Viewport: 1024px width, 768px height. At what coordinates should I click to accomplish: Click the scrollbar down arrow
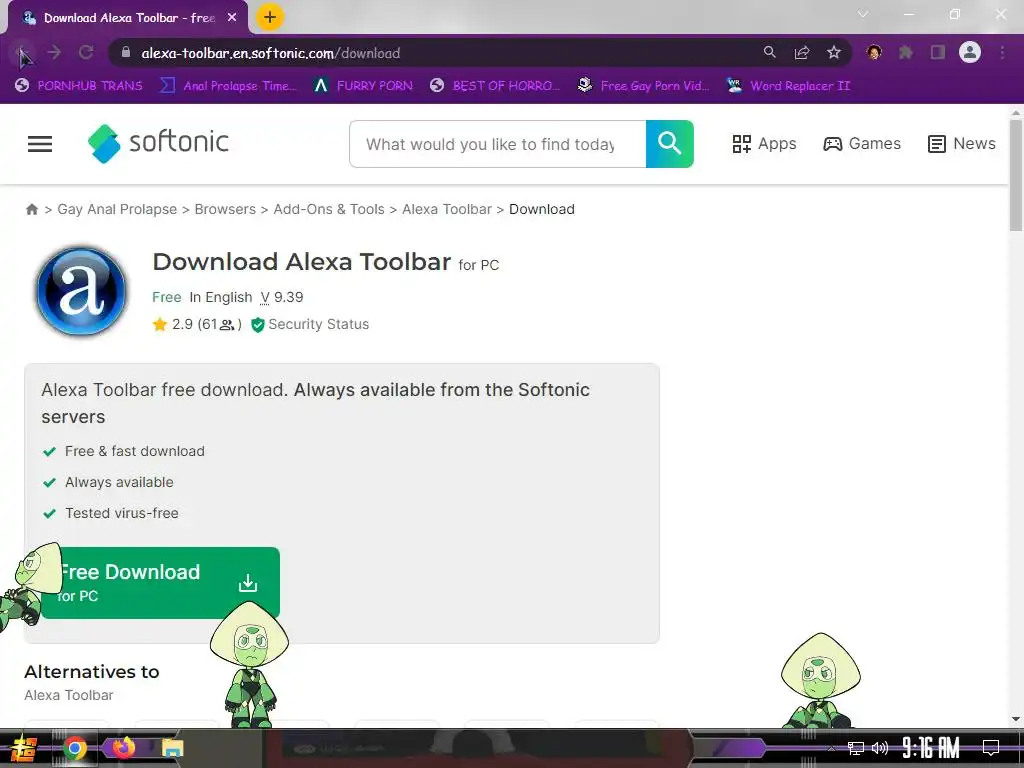1016,719
